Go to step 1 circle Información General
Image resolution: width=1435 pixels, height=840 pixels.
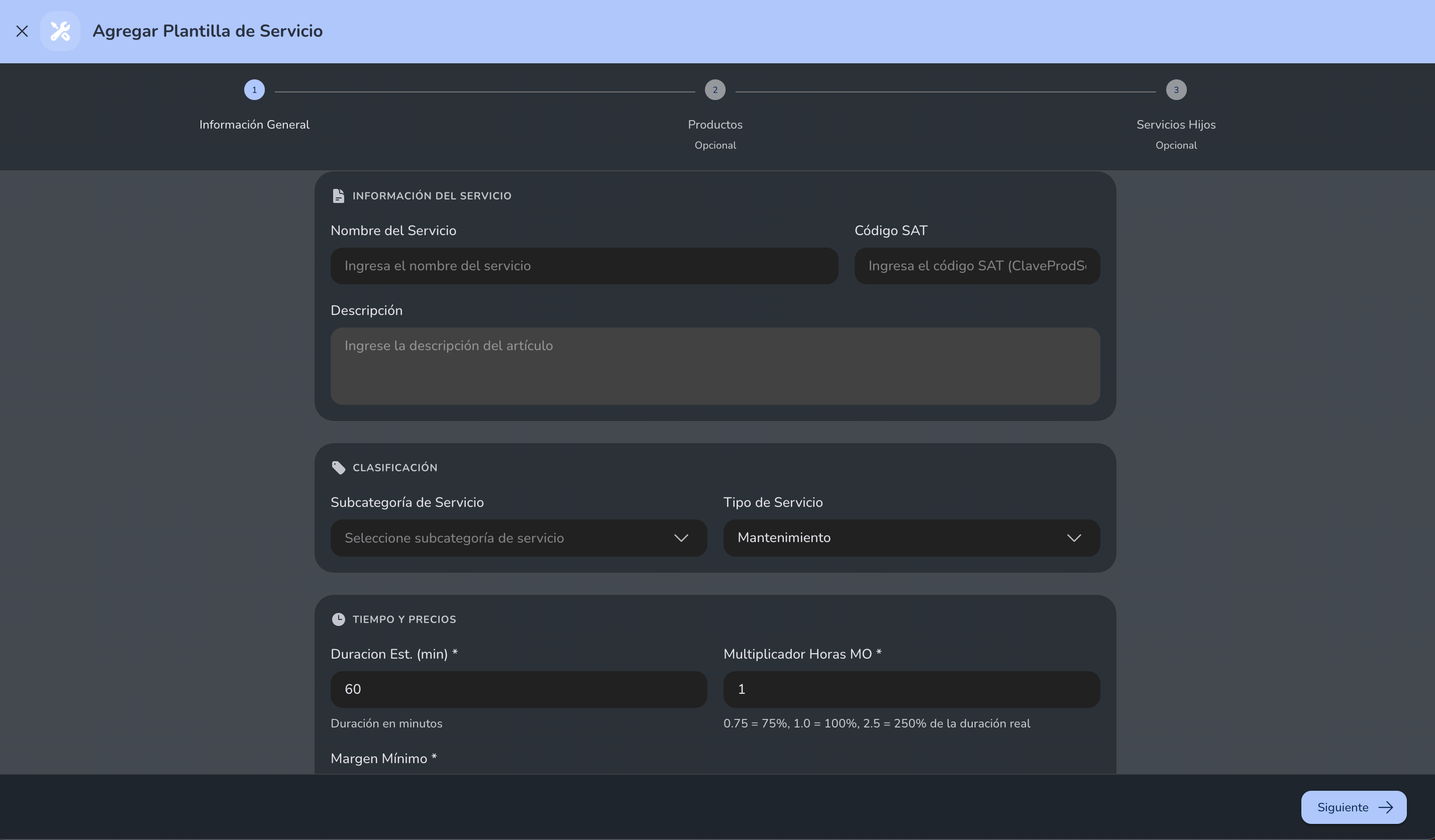[x=254, y=90]
